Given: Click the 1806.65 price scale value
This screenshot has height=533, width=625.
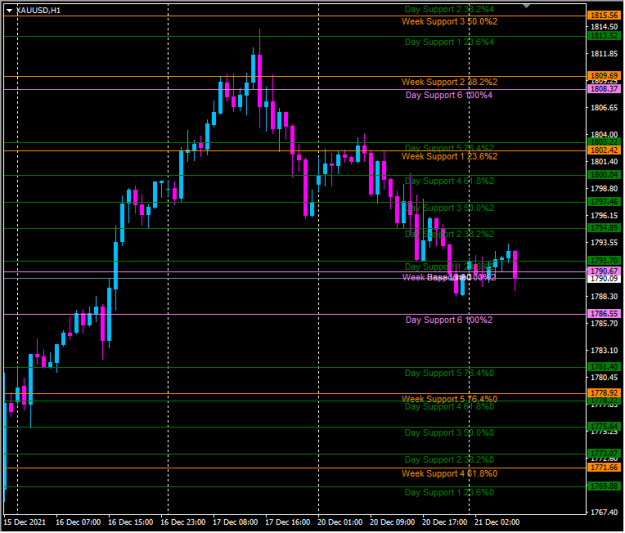Looking at the screenshot, I should (x=604, y=108).
